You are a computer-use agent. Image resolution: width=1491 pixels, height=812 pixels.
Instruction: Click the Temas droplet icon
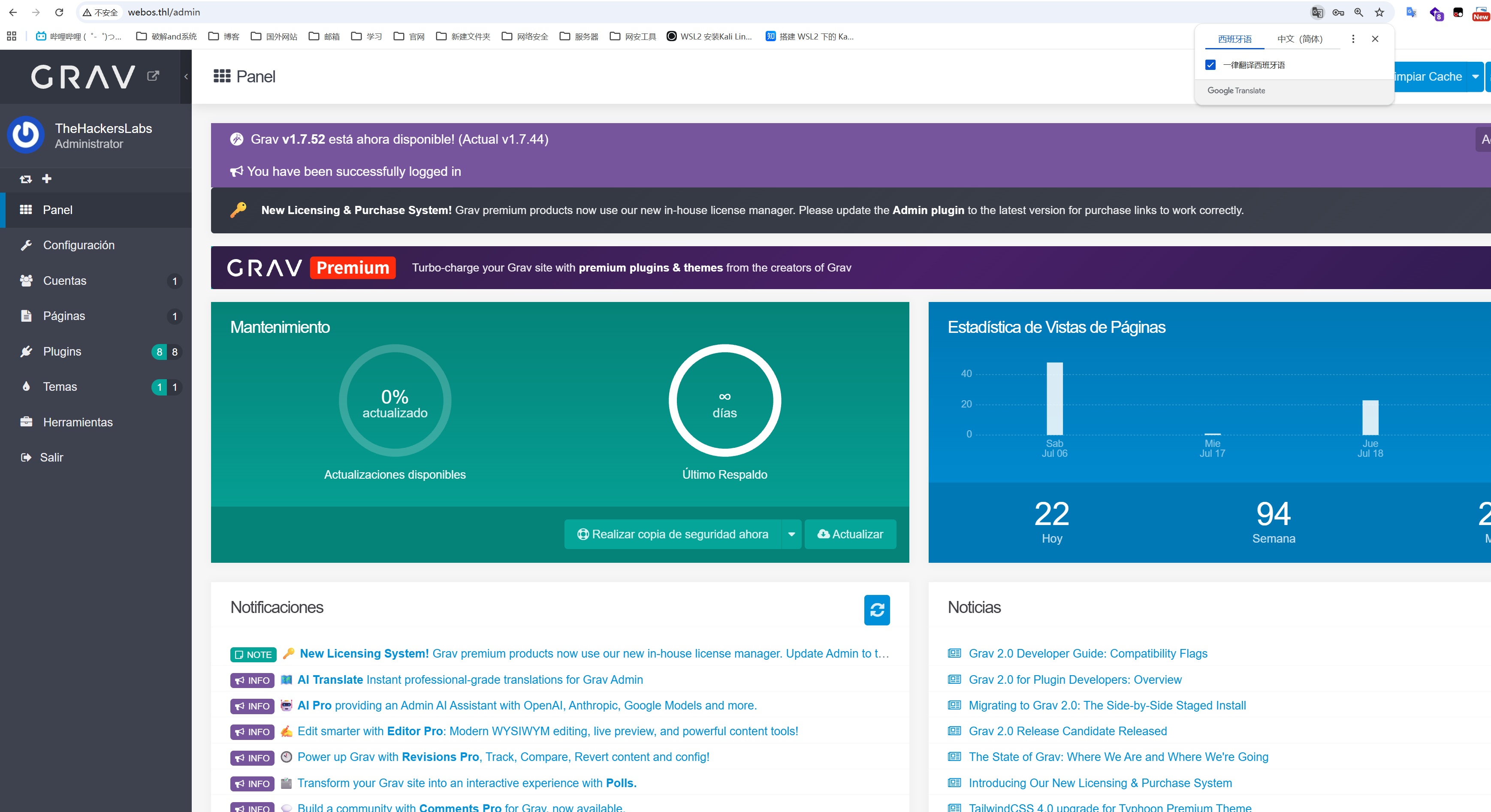[26, 386]
